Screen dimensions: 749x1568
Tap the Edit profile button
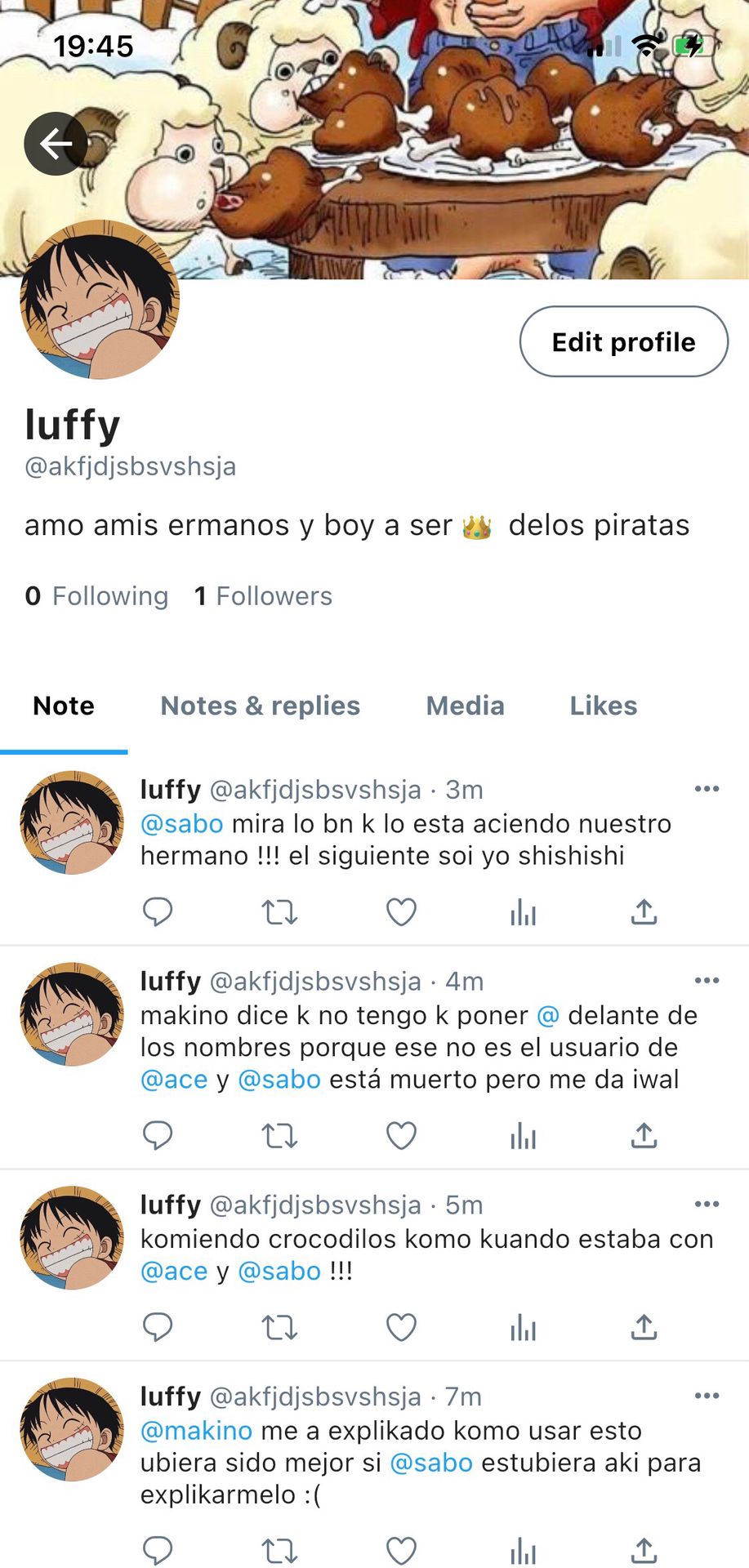[x=624, y=341]
